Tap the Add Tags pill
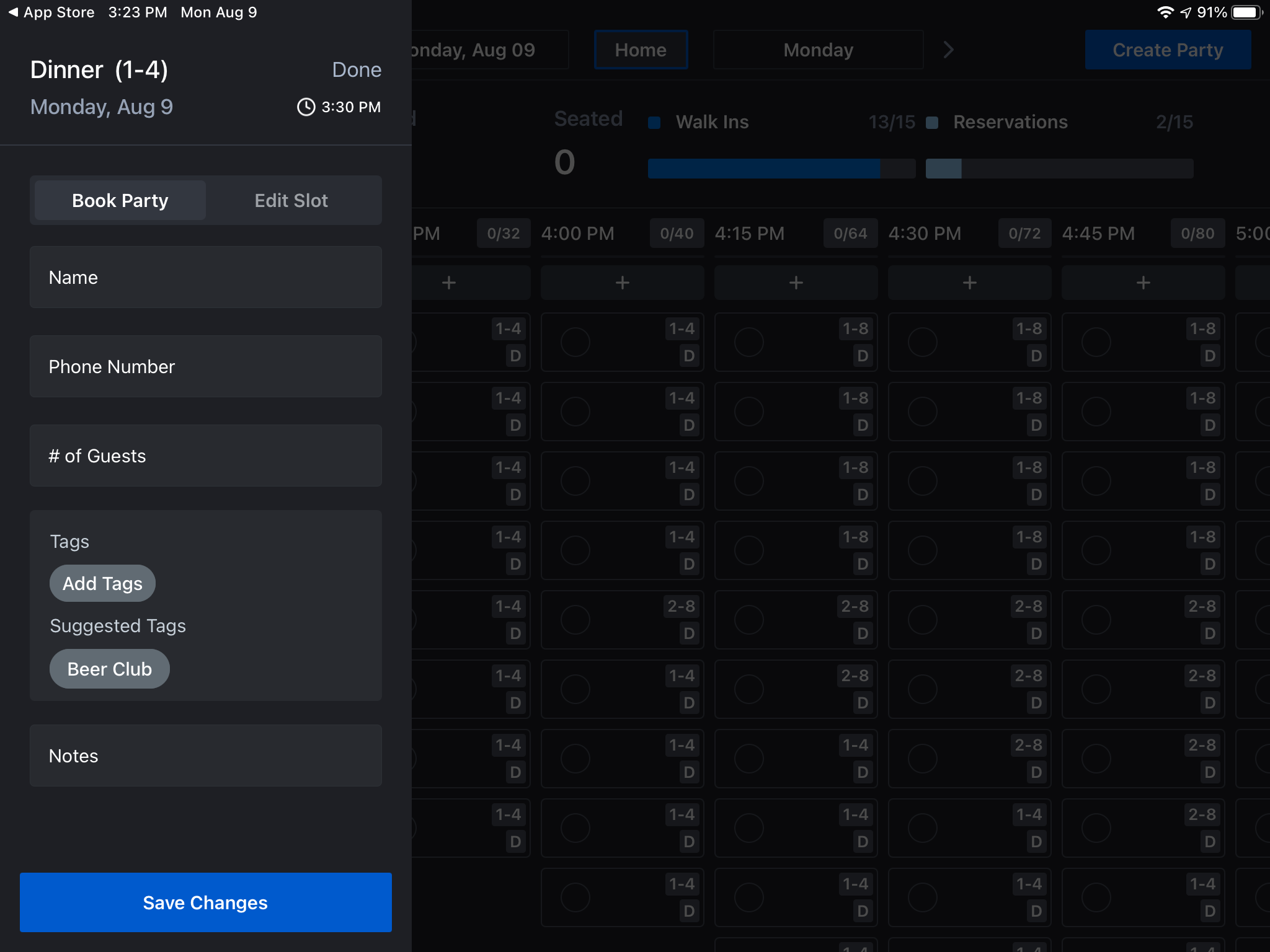Image resolution: width=1270 pixels, height=952 pixels. coord(102,583)
